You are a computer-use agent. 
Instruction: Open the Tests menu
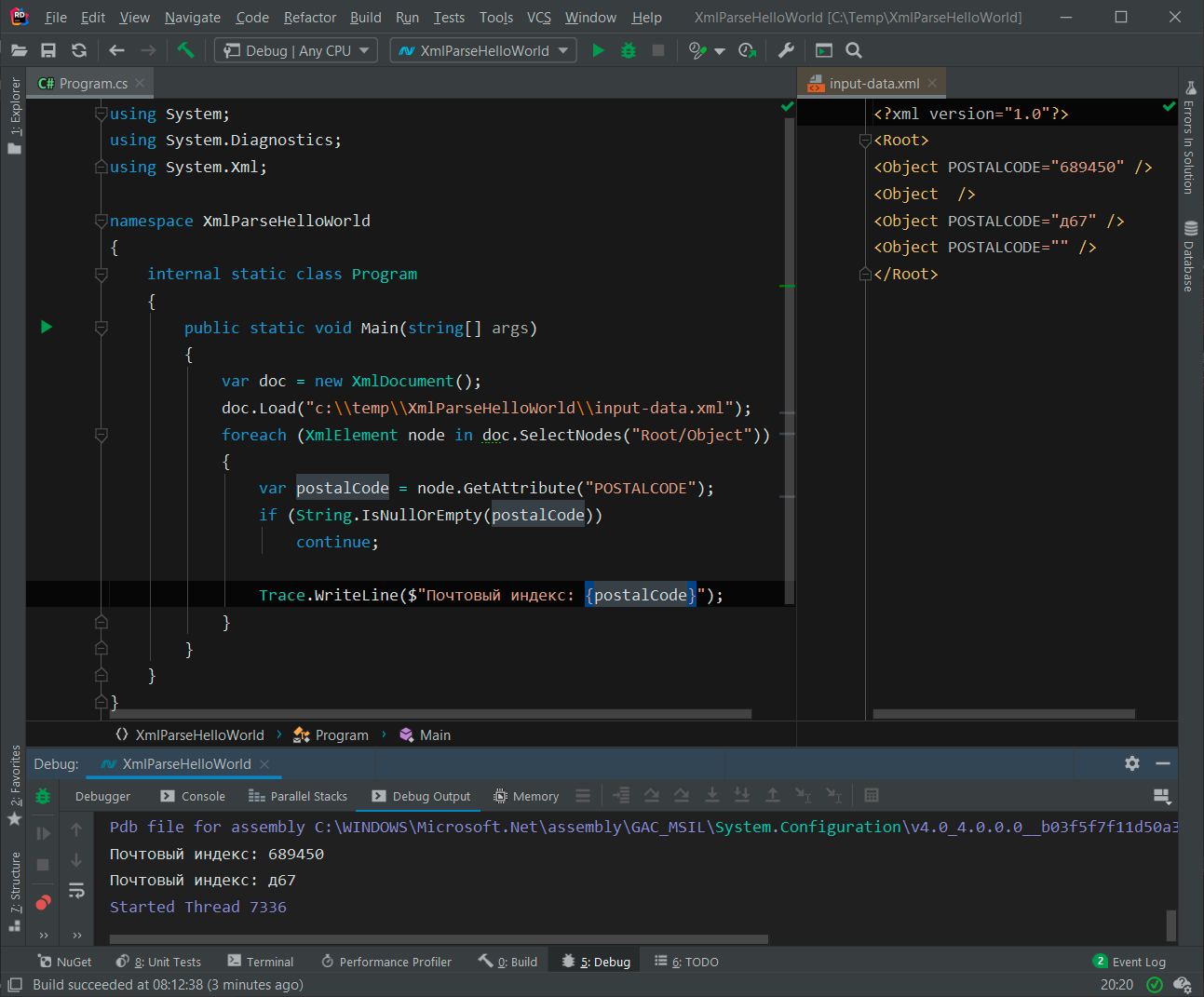[449, 18]
